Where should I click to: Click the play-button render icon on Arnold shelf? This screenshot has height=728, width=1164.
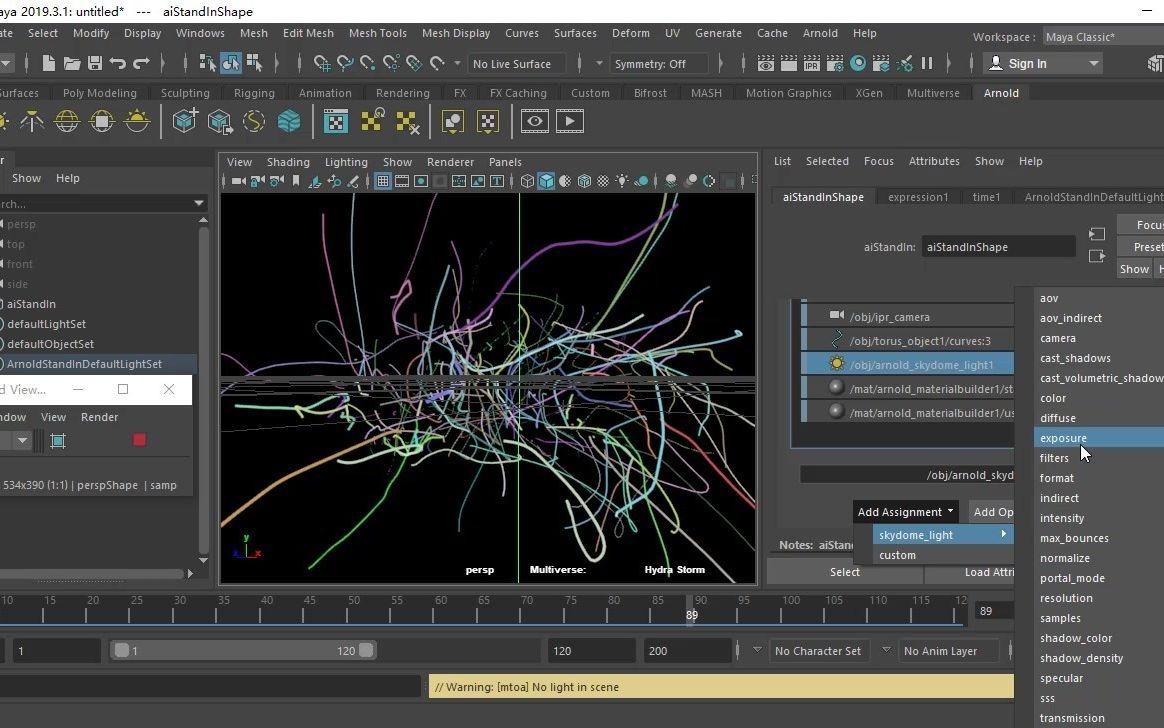point(569,122)
